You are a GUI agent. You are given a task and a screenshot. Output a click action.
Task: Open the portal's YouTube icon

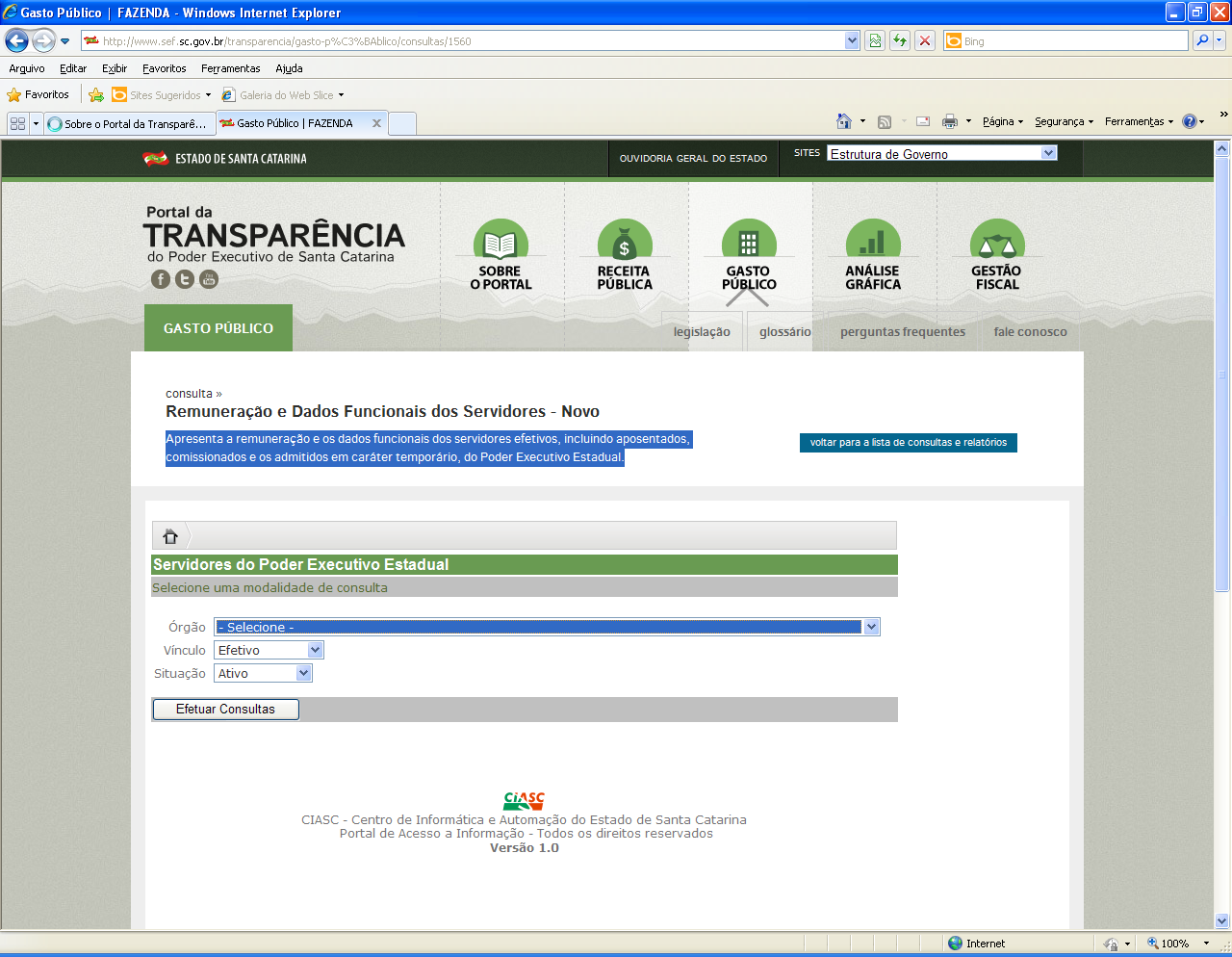(x=209, y=279)
